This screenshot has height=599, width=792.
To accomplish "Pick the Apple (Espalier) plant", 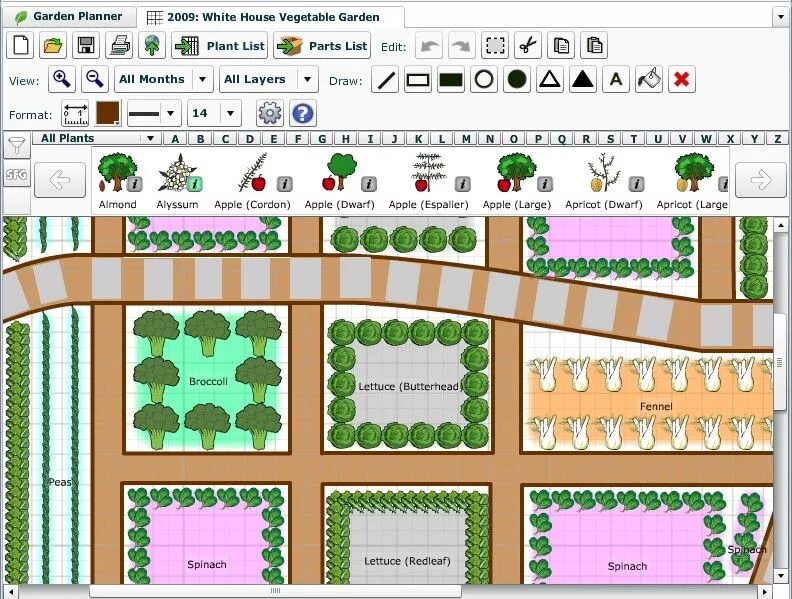I will pyautogui.click(x=428, y=182).
